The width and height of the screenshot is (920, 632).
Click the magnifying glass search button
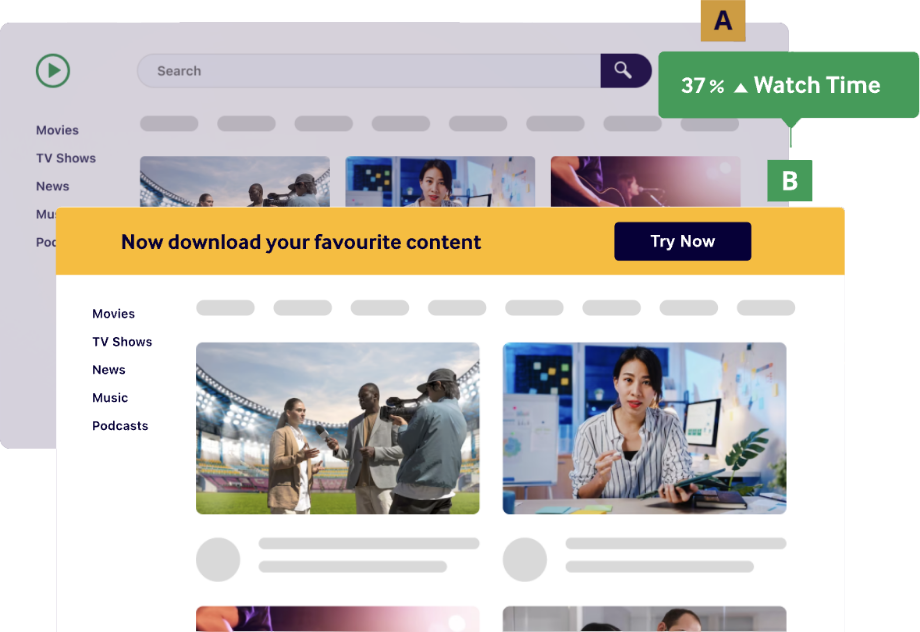click(625, 71)
